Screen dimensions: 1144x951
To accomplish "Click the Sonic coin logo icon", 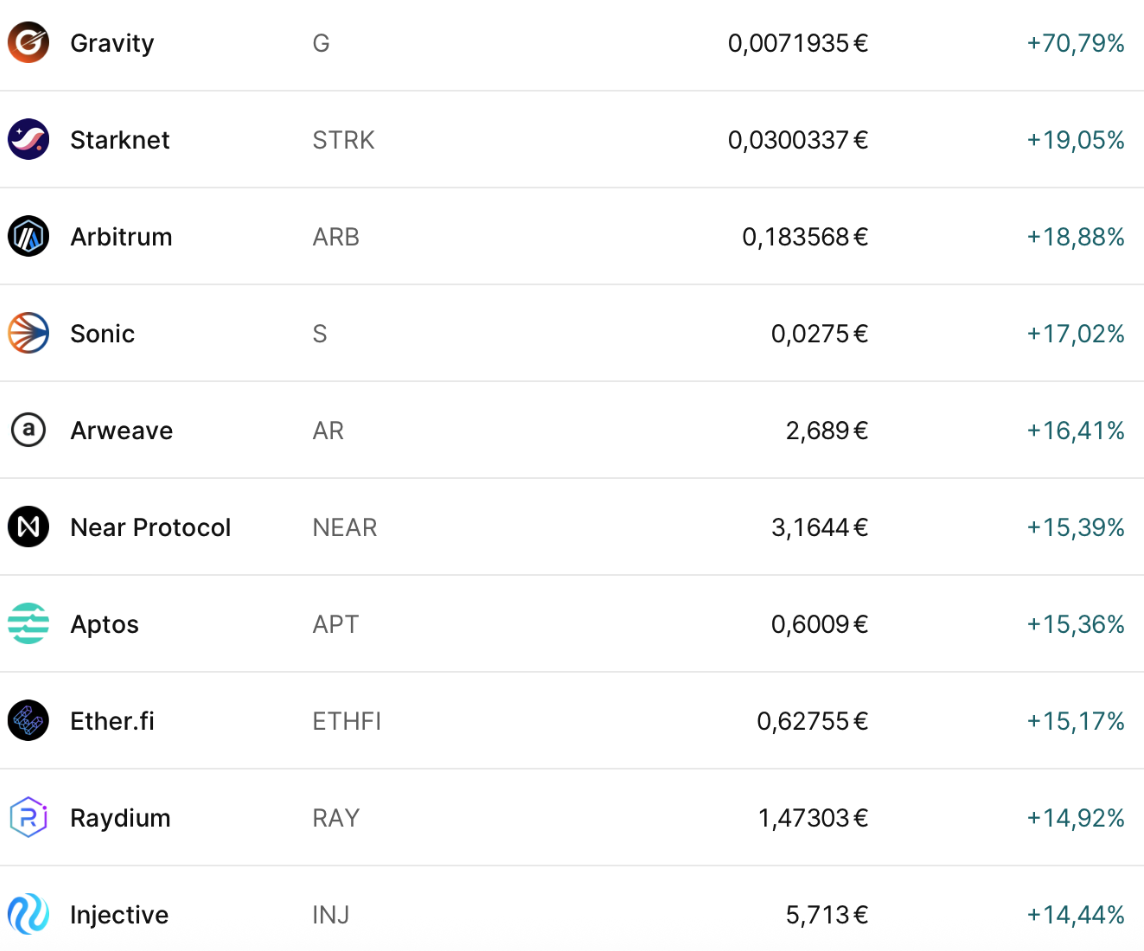I will 28,333.
